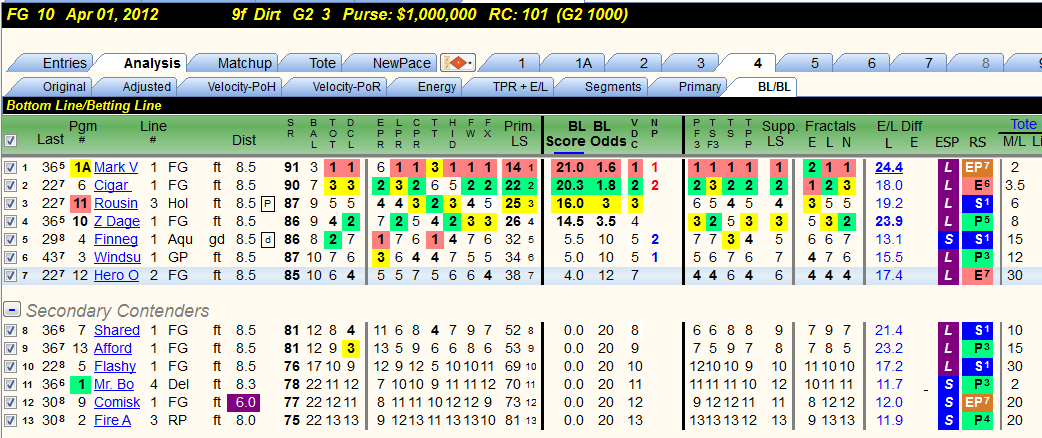Click the E6 run style badge for Cigar

pyautogui.click(x=977, y=185)
